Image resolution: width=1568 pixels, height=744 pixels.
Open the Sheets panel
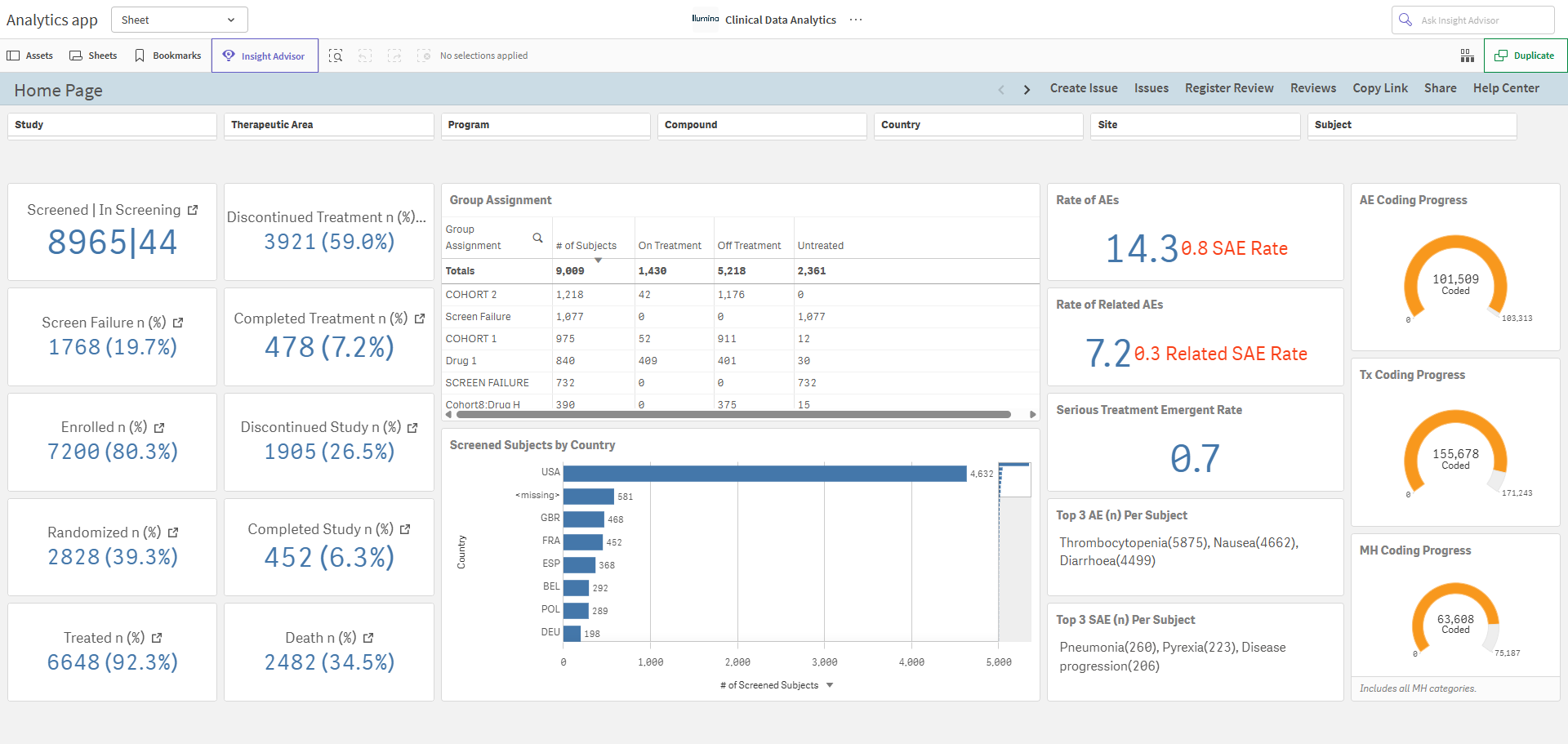pyautogui.click(x=93, y=56)
